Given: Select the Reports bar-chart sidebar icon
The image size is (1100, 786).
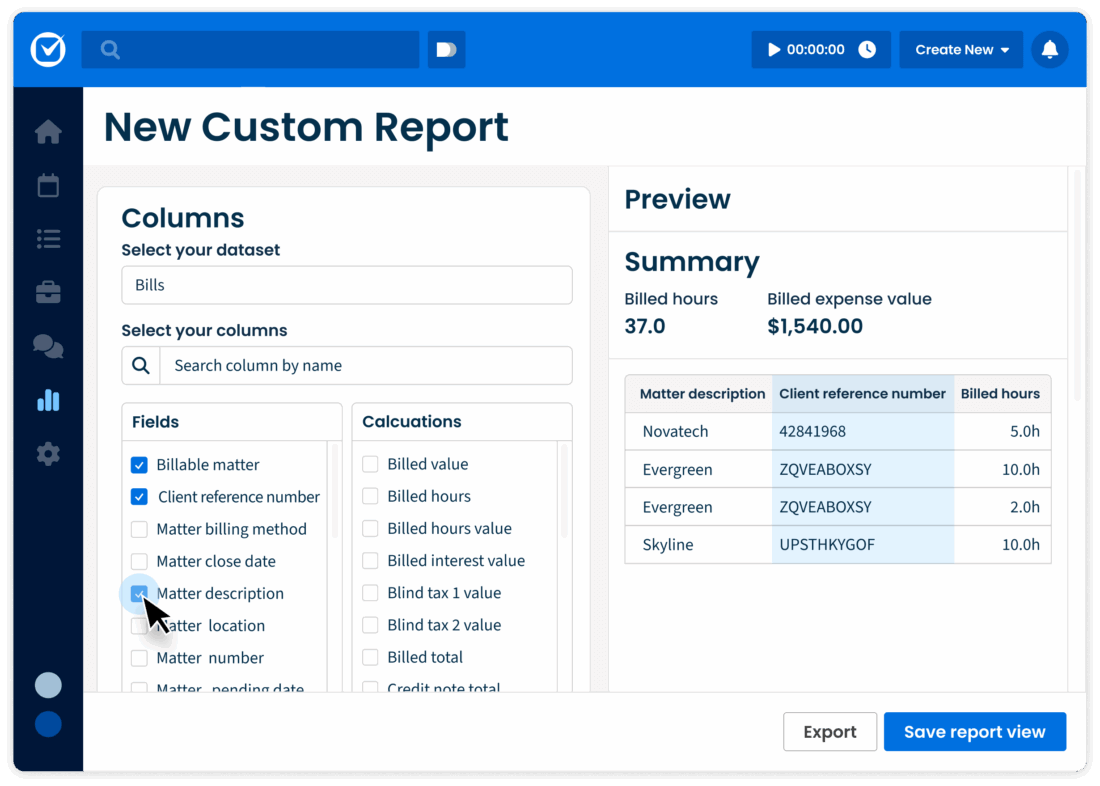Looking at the screenshot, I should [x=47, y=400].
